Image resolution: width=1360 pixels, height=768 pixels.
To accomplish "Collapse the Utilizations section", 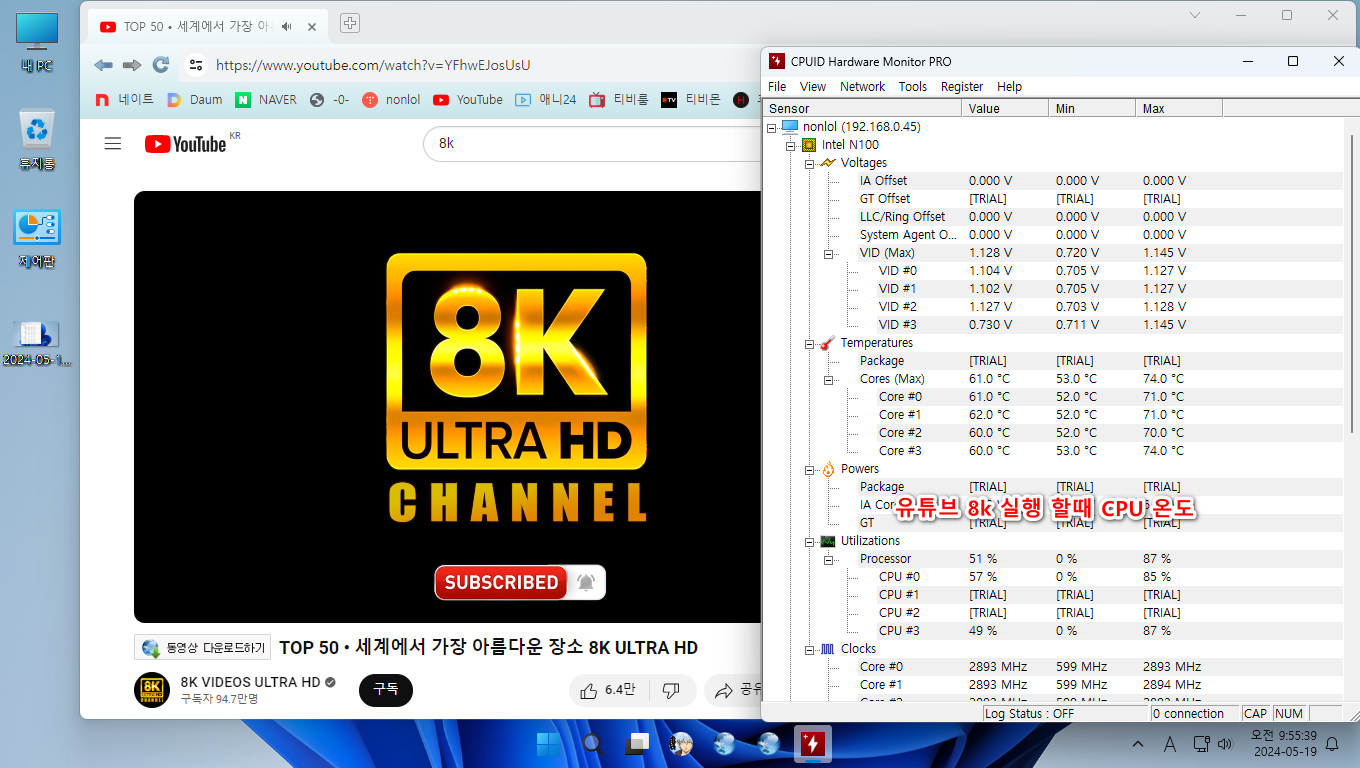I will 810,541.
